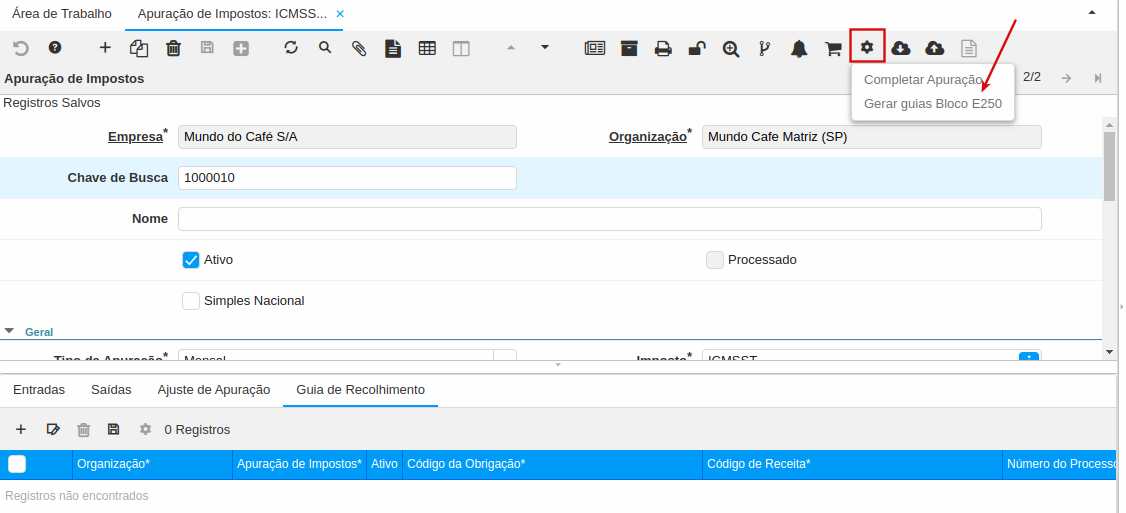Image resolution: width=1126 pixels, height=513 pixels.
Task: Choose Completar Apuração from the popup menu
Action: click(x=923, y=80)
